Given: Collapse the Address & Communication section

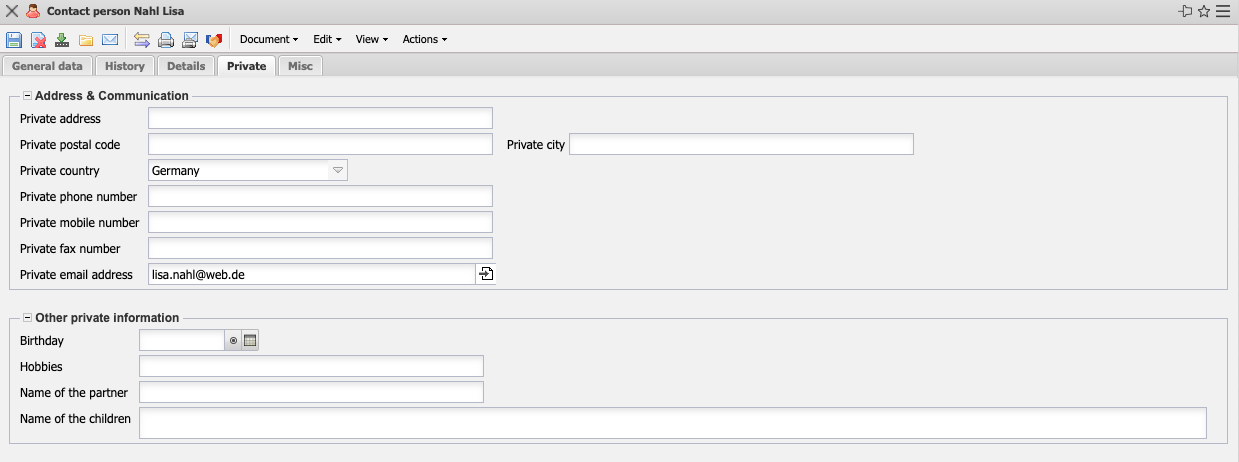Looking at the screenshot, I should click(x=27, y=96).
